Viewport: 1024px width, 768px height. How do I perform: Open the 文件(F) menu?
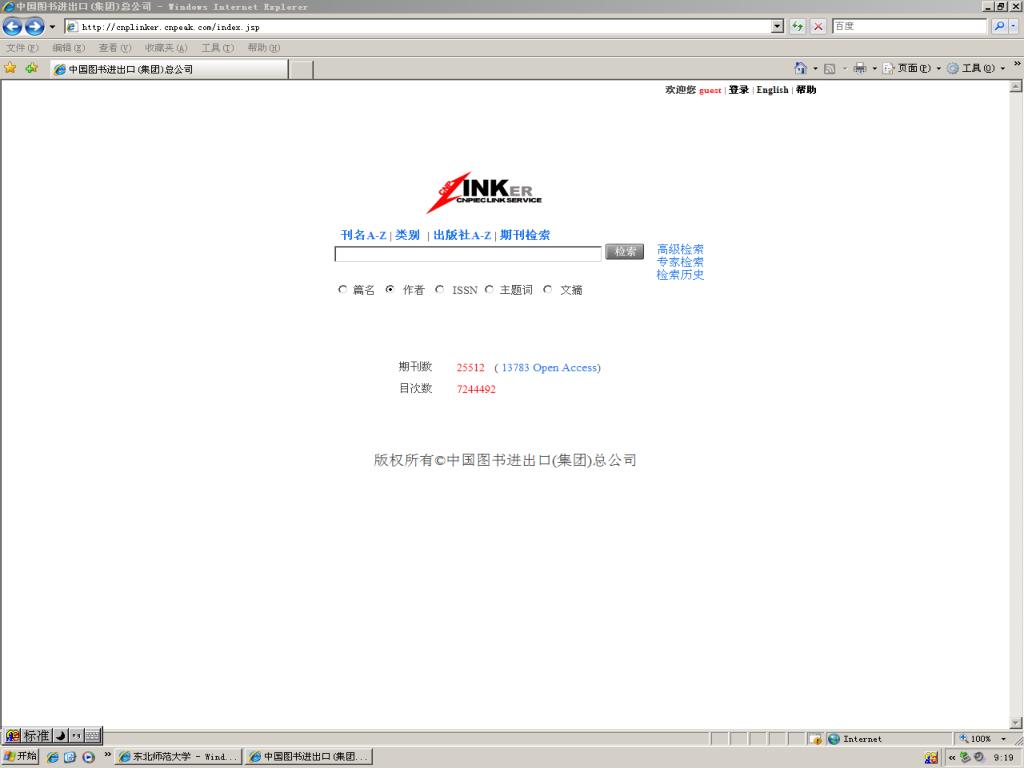(x=22, y=48)
